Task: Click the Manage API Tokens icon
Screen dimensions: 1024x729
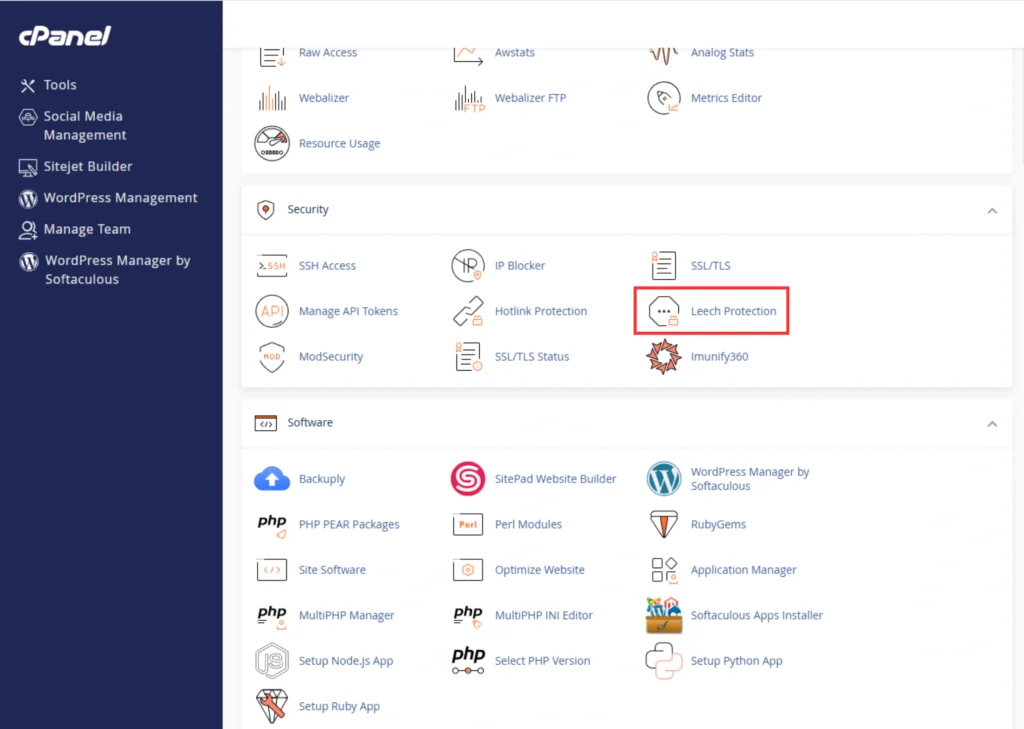Action: point(272,312)
